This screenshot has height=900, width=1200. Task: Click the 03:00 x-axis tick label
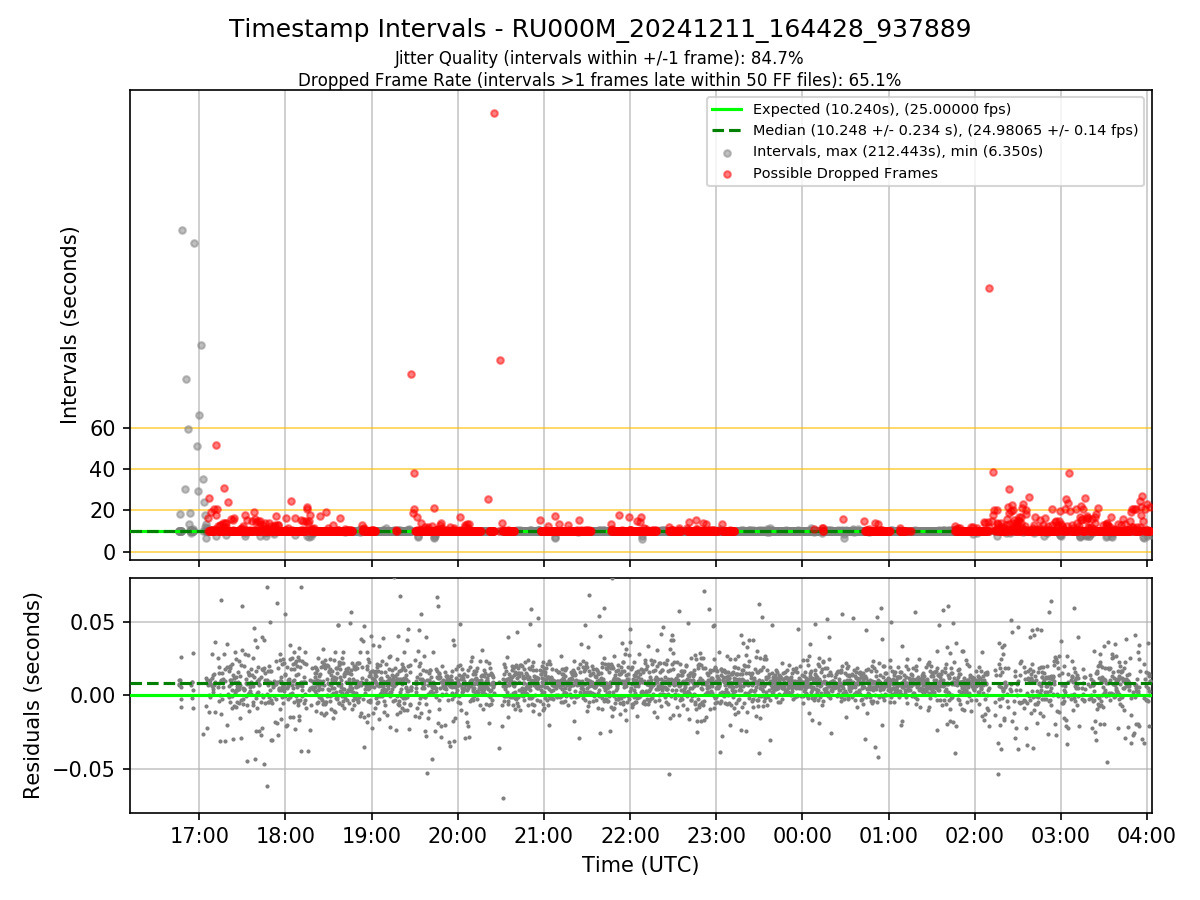pyautogui.click(x=1061, y=834)
